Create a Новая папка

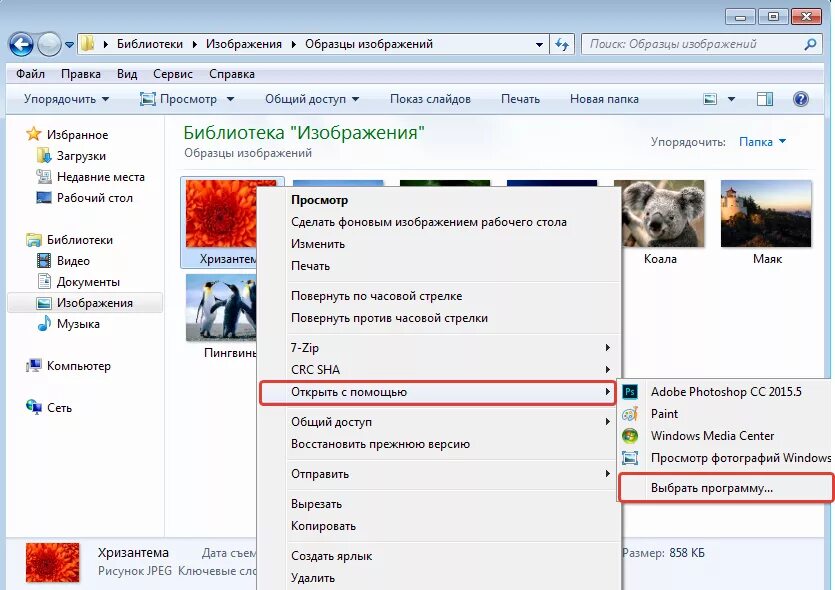[x=604, y=99]
